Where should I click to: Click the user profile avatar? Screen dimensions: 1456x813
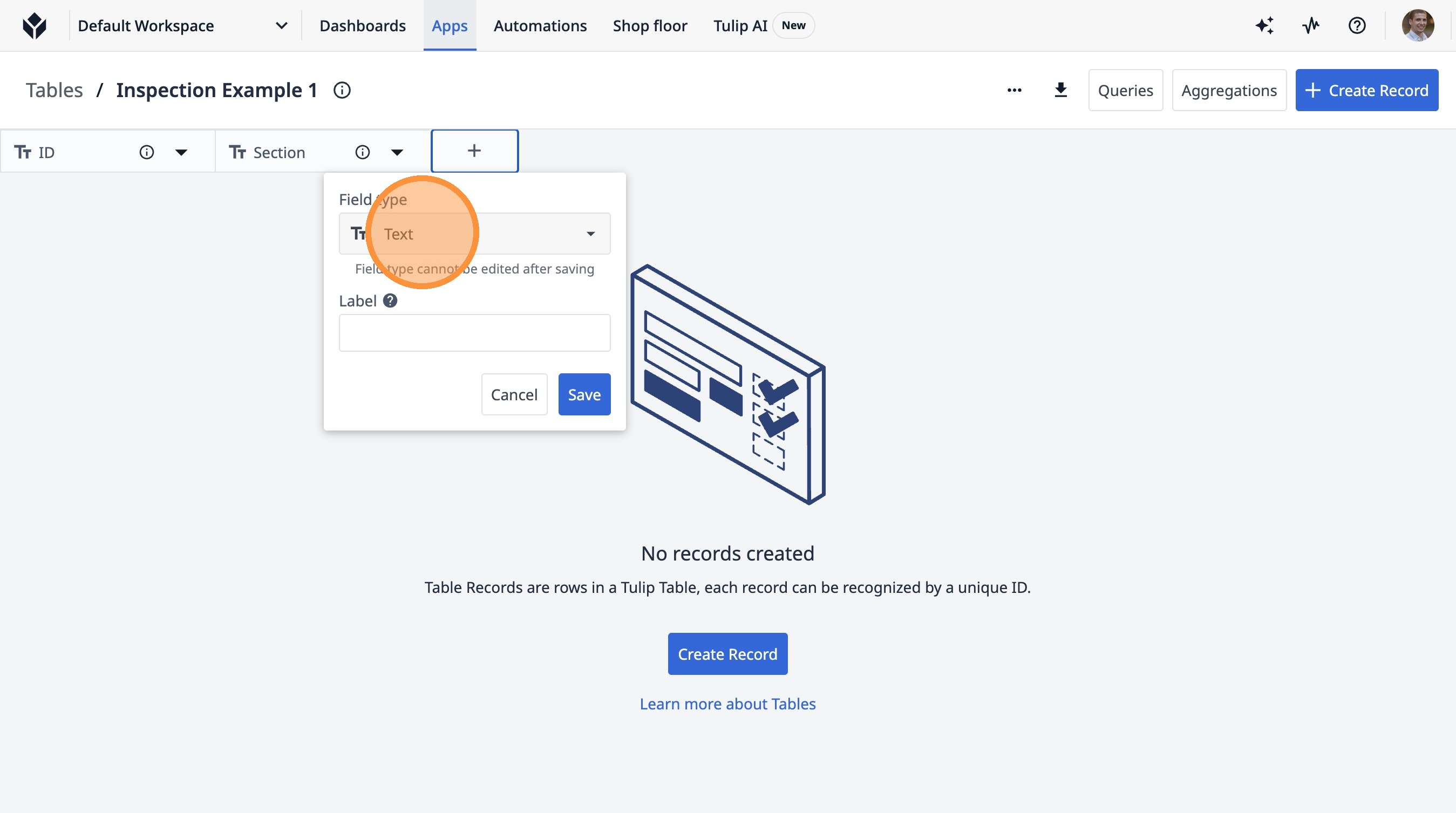click(1417, 25)
